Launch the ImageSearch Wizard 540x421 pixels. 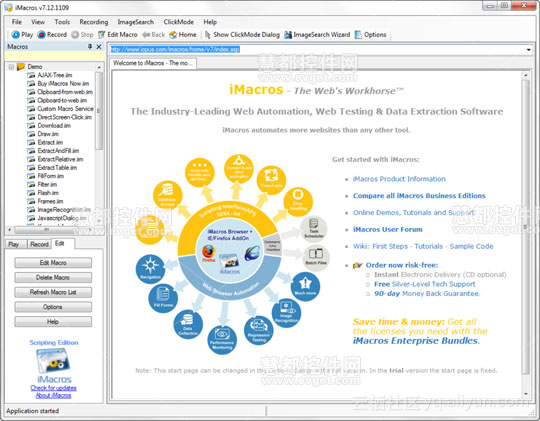317,34
